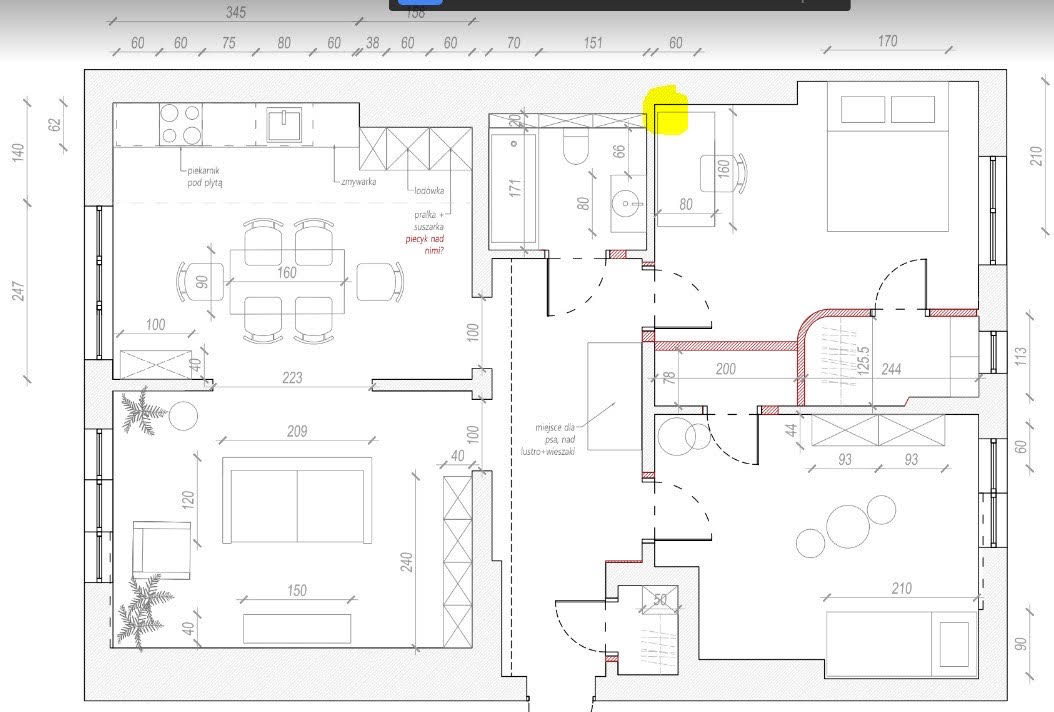Click the two-seat sofa under 209 dimension
Image resolution: width=1054 pixels, height=712 pixels.
click(x=297, y=500)
